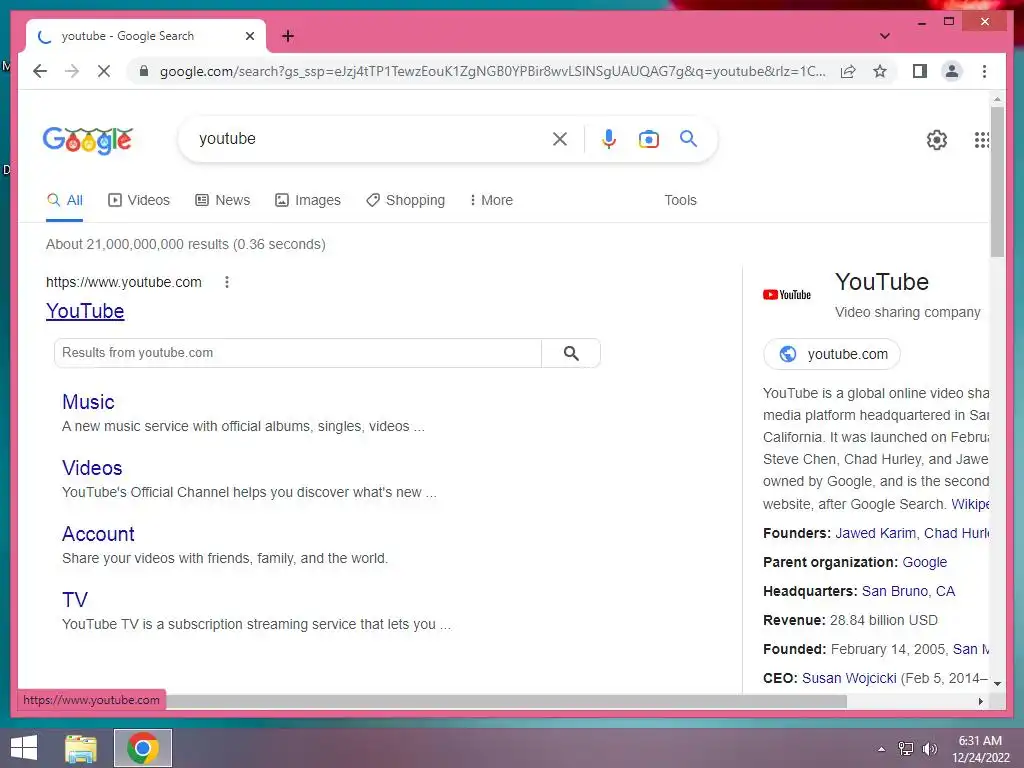This screenshot has height=768, width=1024.
Task: Open the Susan Wojcicki CEO link
Action: tap(849, 678)
